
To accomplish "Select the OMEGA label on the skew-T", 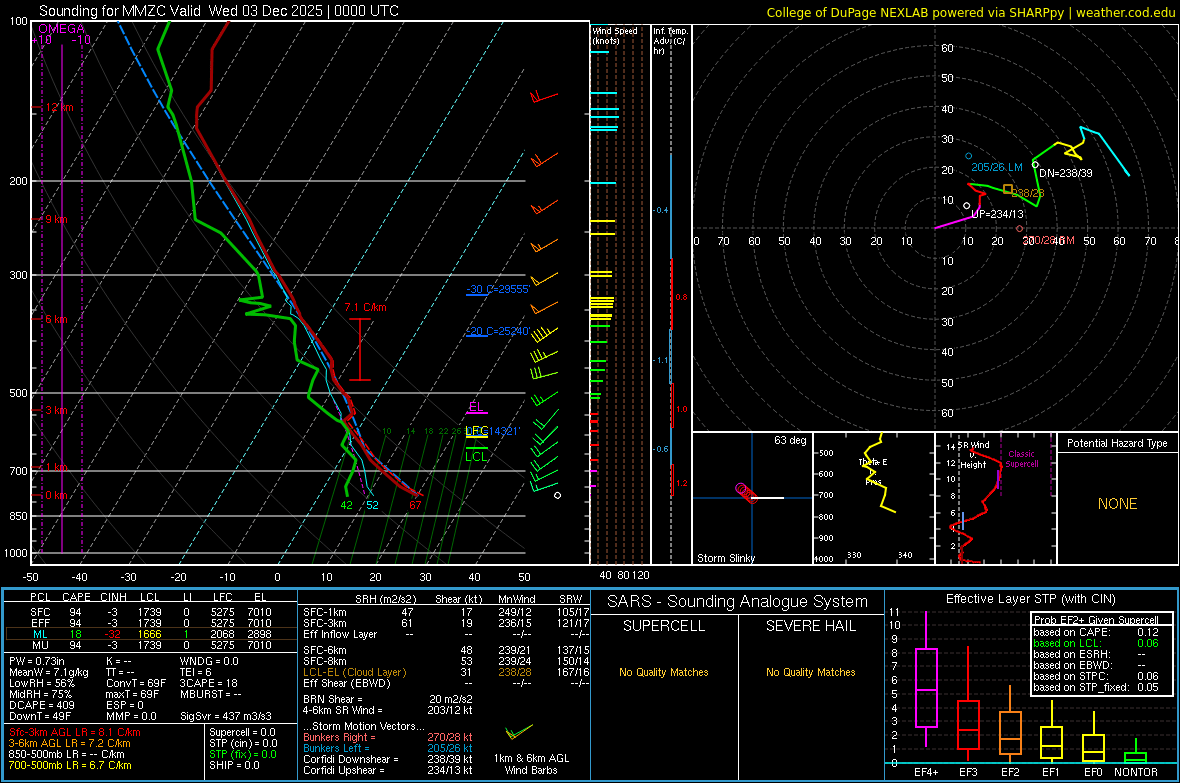I will pos(62,29).
